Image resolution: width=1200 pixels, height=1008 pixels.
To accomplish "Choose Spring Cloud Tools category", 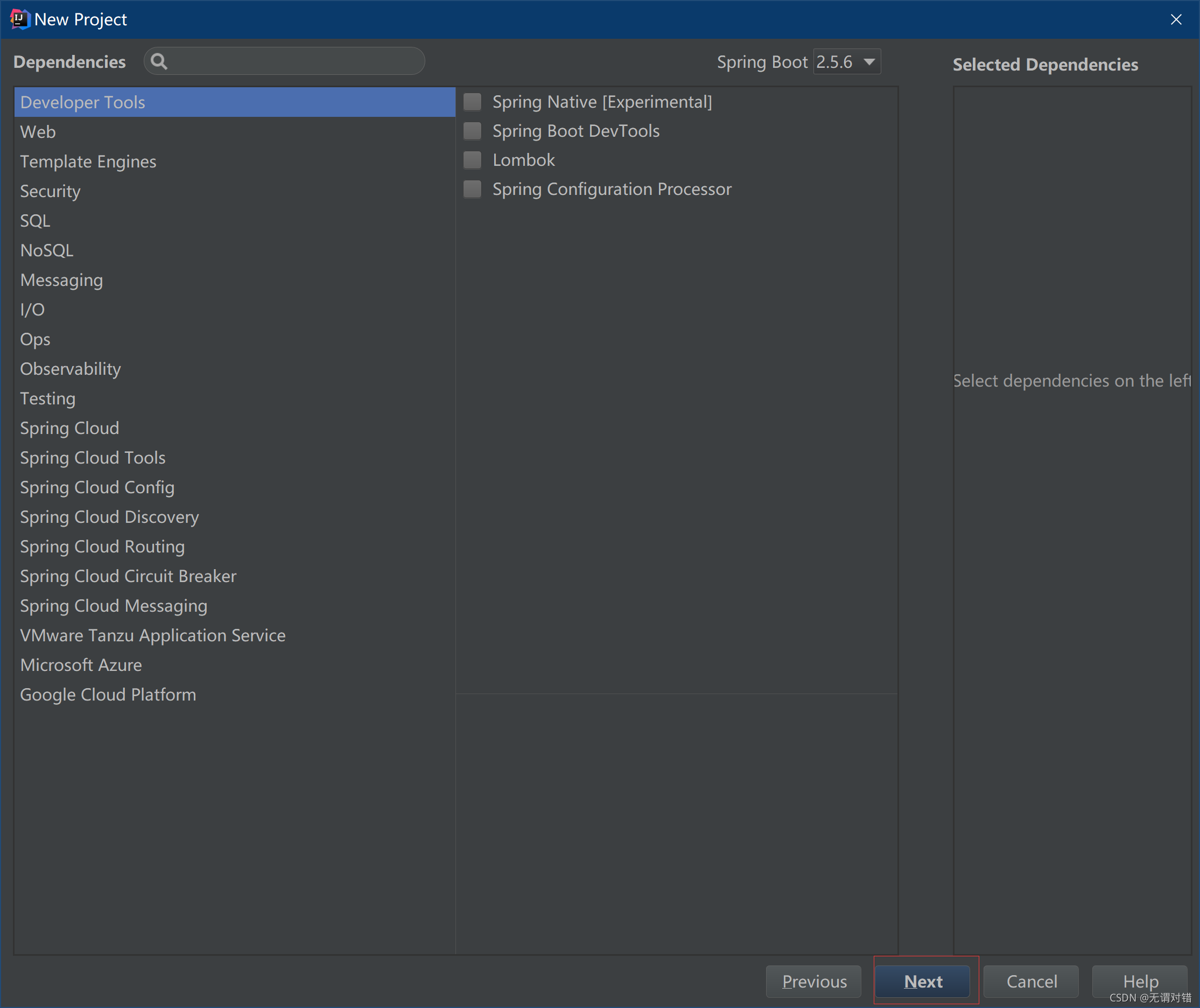I will tap(235, 458).
